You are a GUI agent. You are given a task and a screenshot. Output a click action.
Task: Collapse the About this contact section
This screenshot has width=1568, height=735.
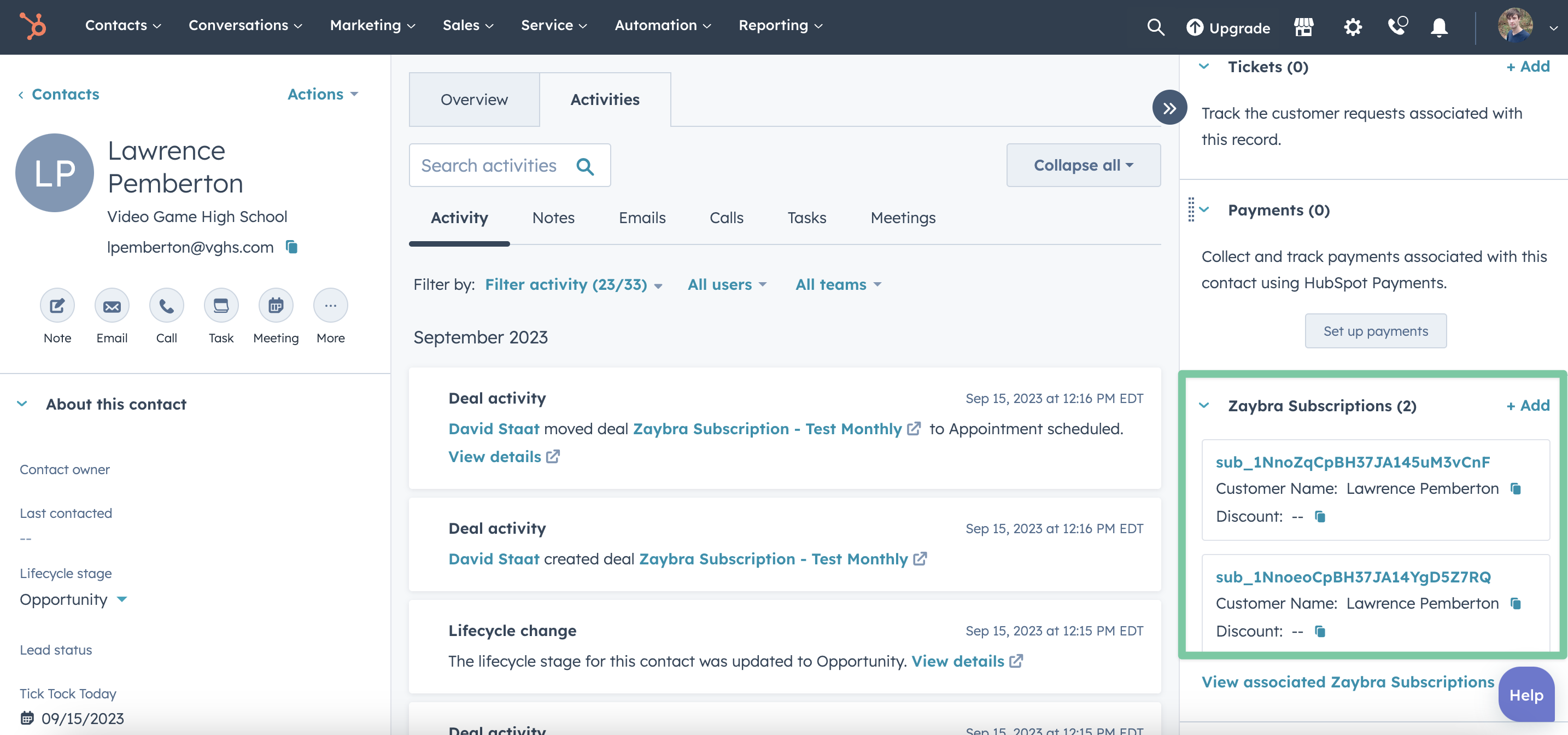pyautogui.click(x=22, y=404)
